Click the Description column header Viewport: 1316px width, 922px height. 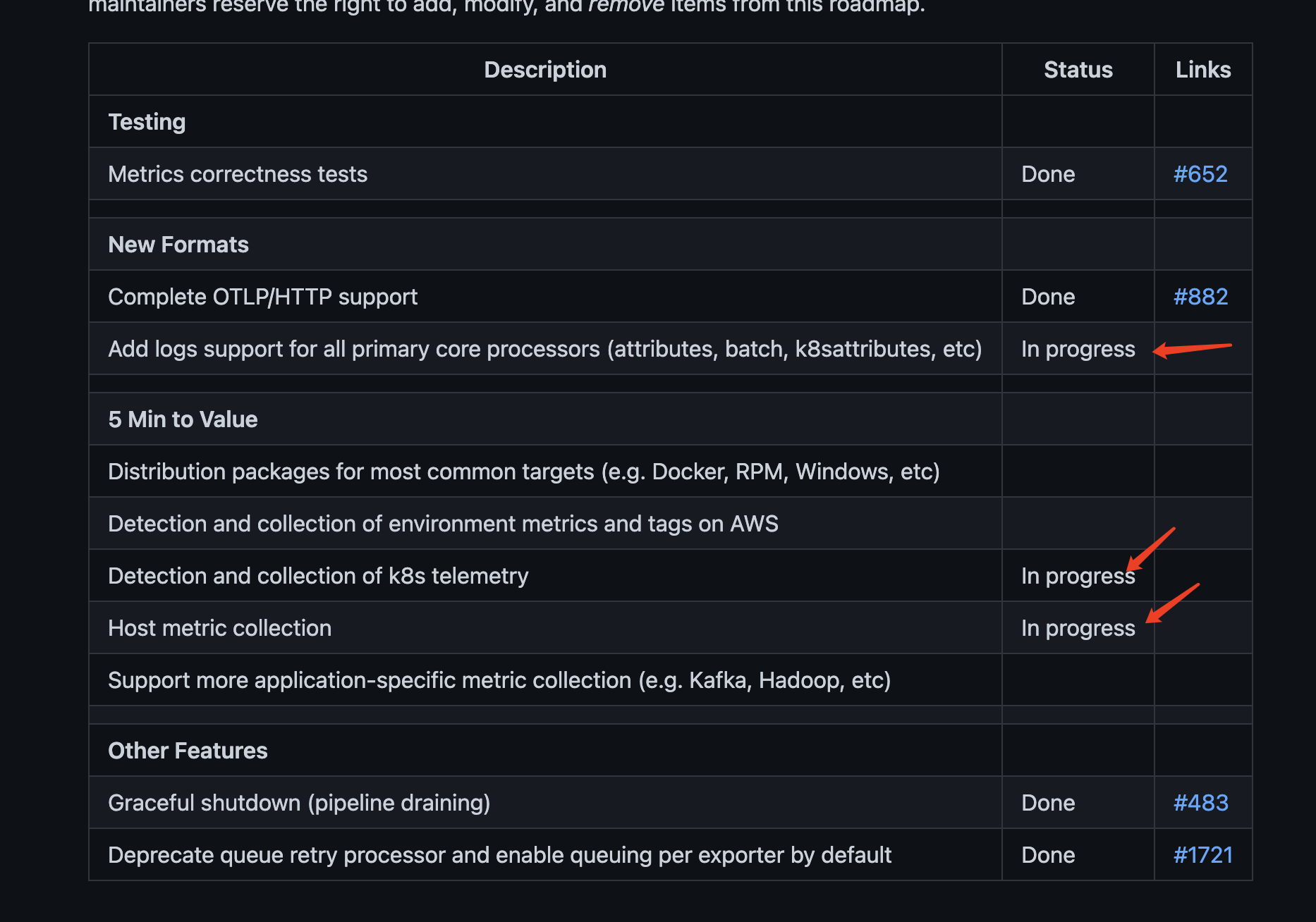click(545, 70)
